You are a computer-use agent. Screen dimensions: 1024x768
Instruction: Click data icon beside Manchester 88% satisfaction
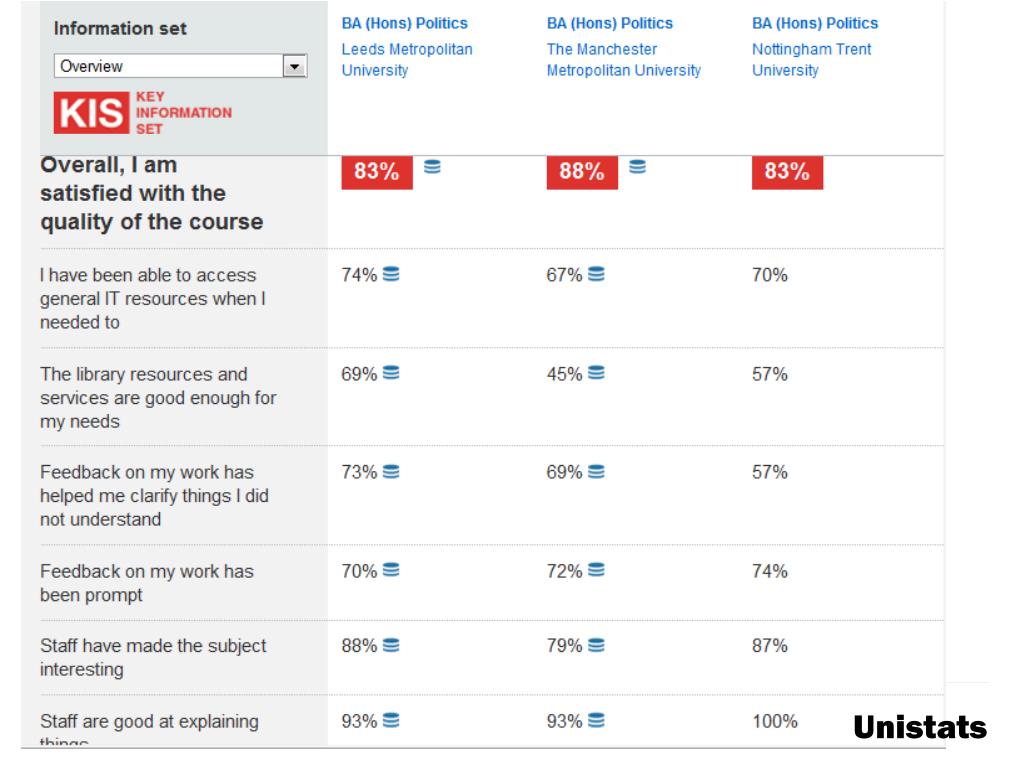[x=637, y=167]
